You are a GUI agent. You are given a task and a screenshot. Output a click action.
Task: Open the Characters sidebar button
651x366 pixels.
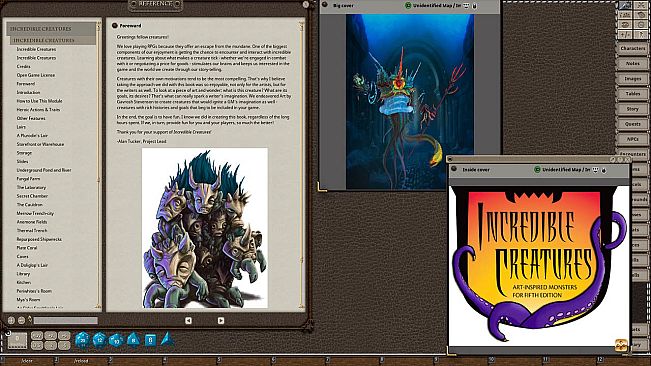pyautogui.click(x=633, y=49)
